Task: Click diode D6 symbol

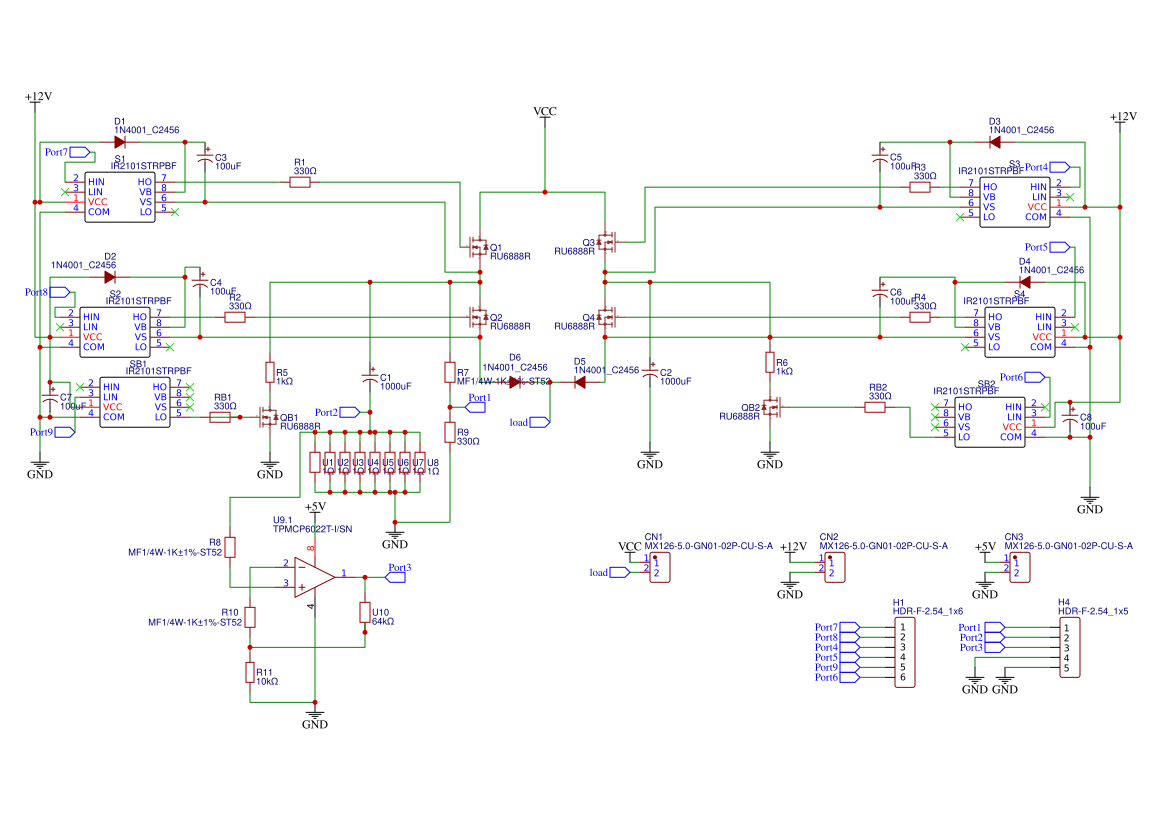Action: click(514, 382)
